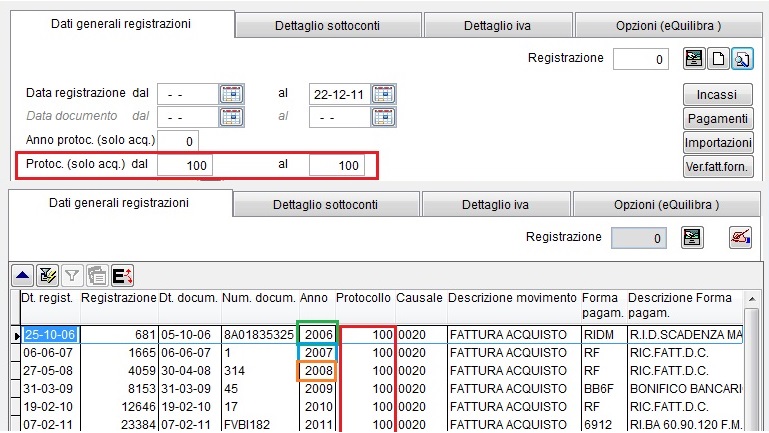Click the Ver.fatt.forn. button
Screen dimensions: 769x433
[x=718, y=166]
